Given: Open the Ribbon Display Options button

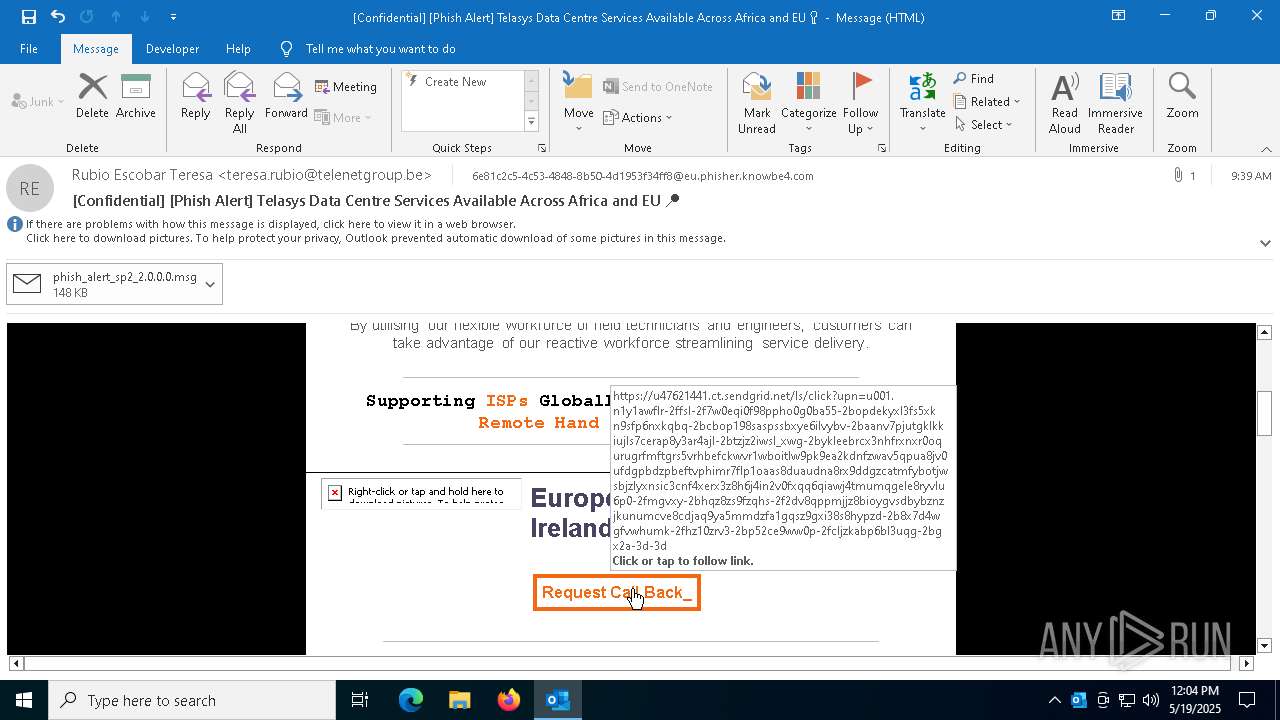Looking at the screenshot, I should pyautogui.click(x=1118, y=16).
